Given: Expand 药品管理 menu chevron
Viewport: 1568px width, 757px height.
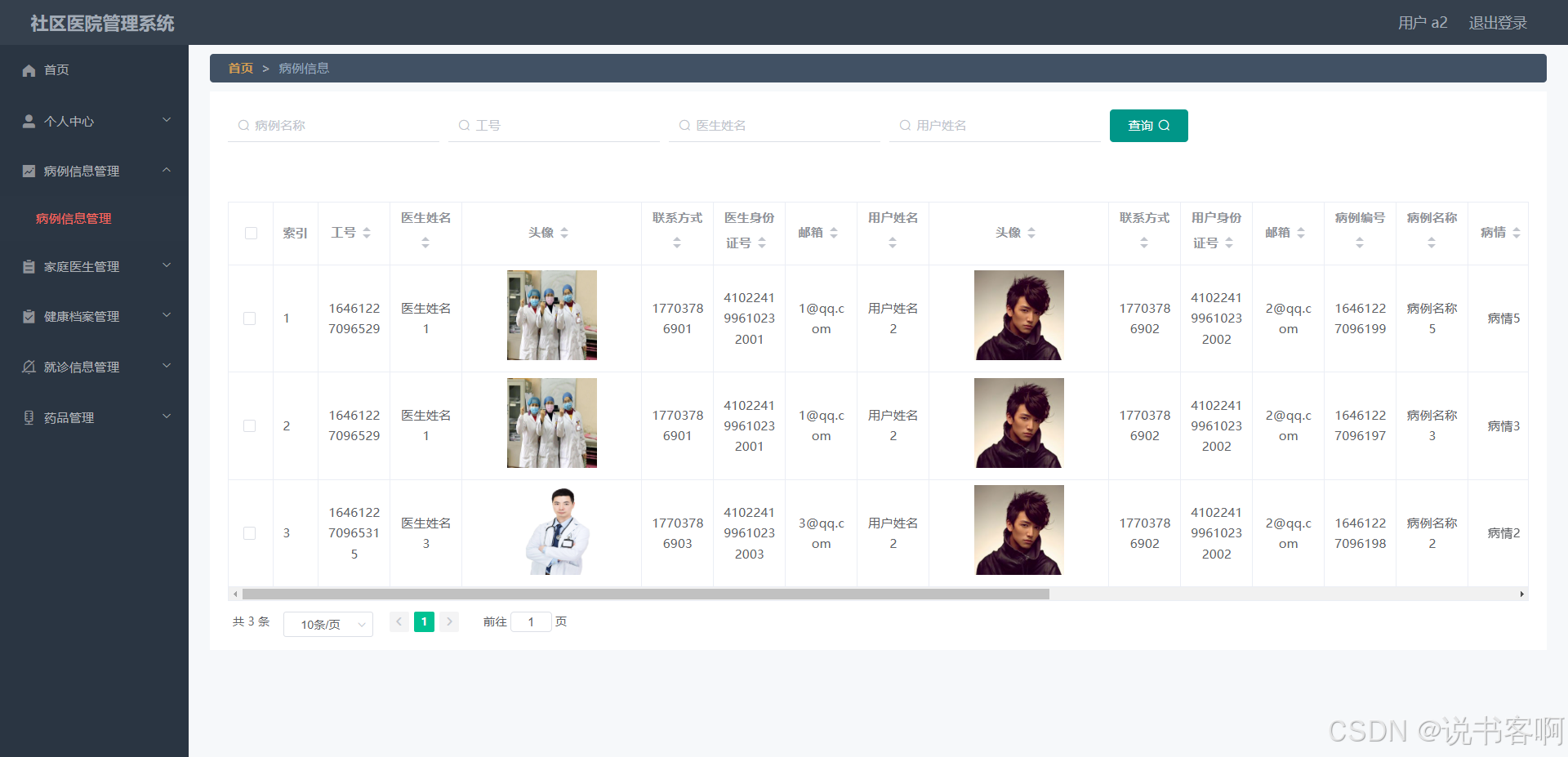Looking at the screenshot, I should 167,416.
